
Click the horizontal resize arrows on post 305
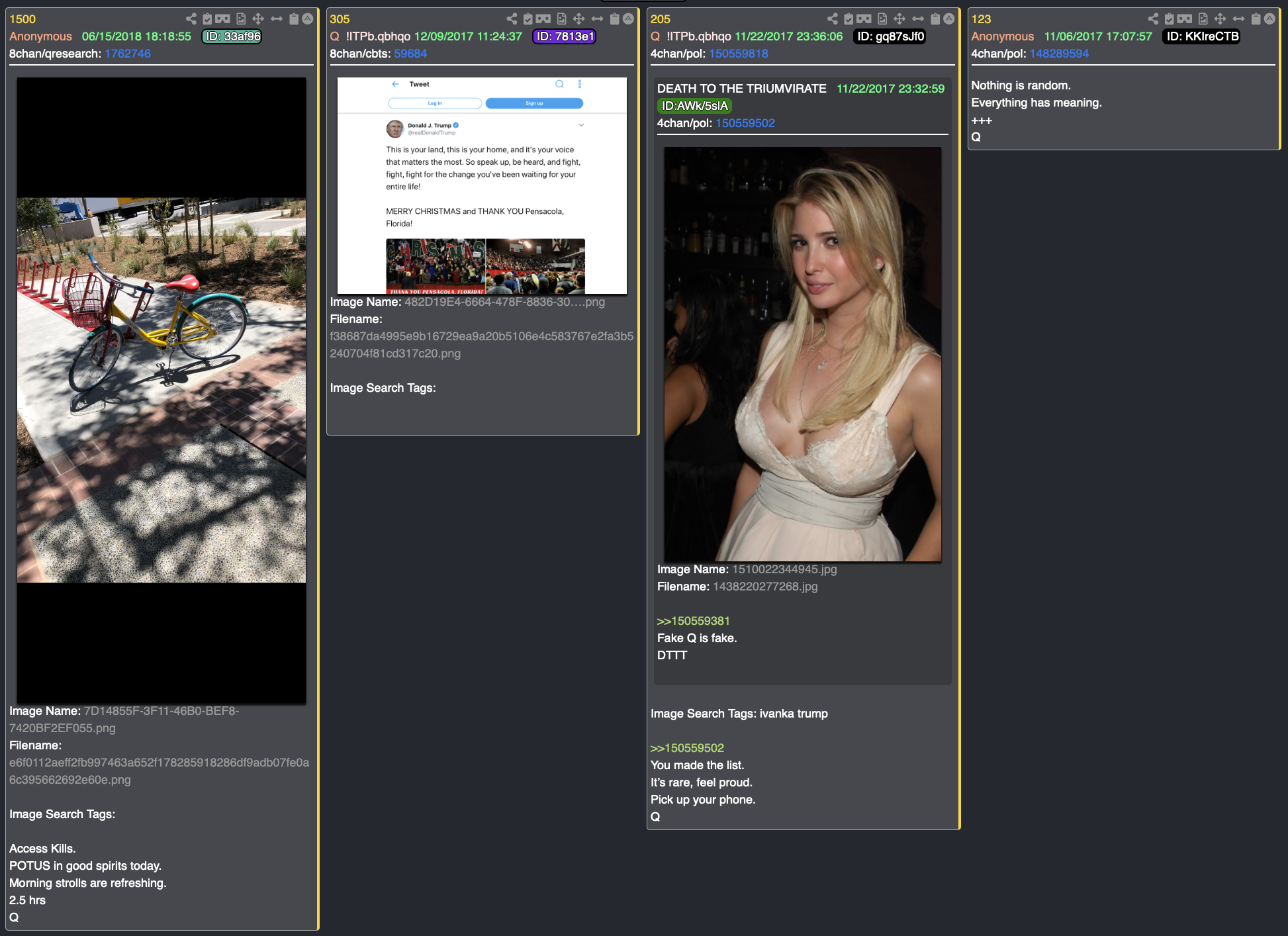597,19
